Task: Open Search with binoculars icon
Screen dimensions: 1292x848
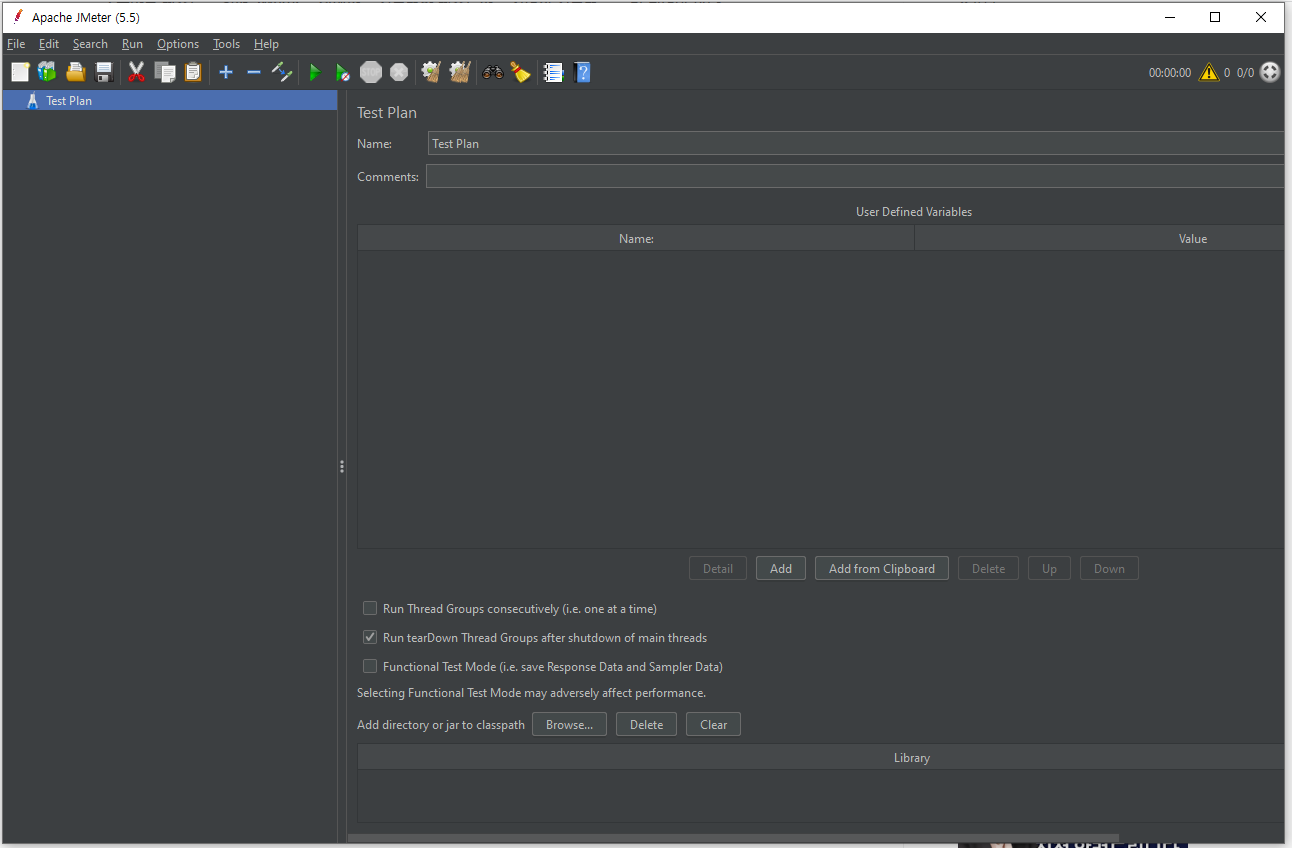Action: pos(493,72)
